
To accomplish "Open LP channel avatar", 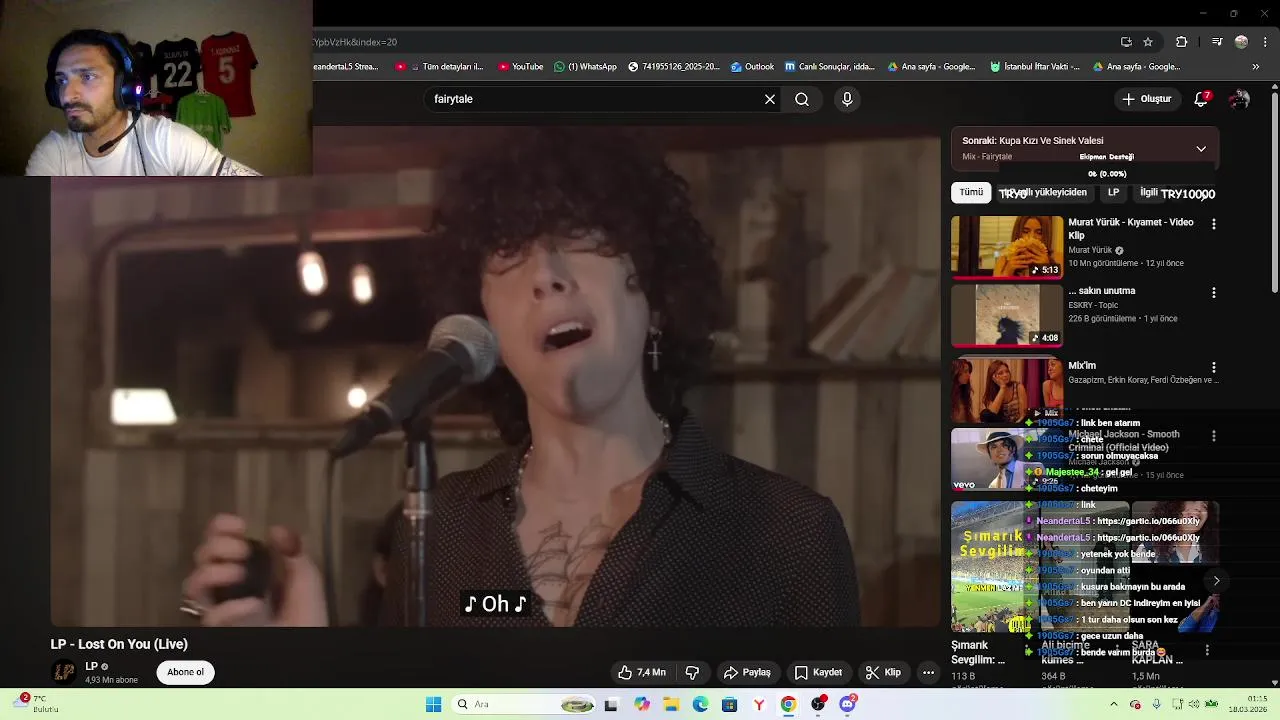I will click(64, 672).
